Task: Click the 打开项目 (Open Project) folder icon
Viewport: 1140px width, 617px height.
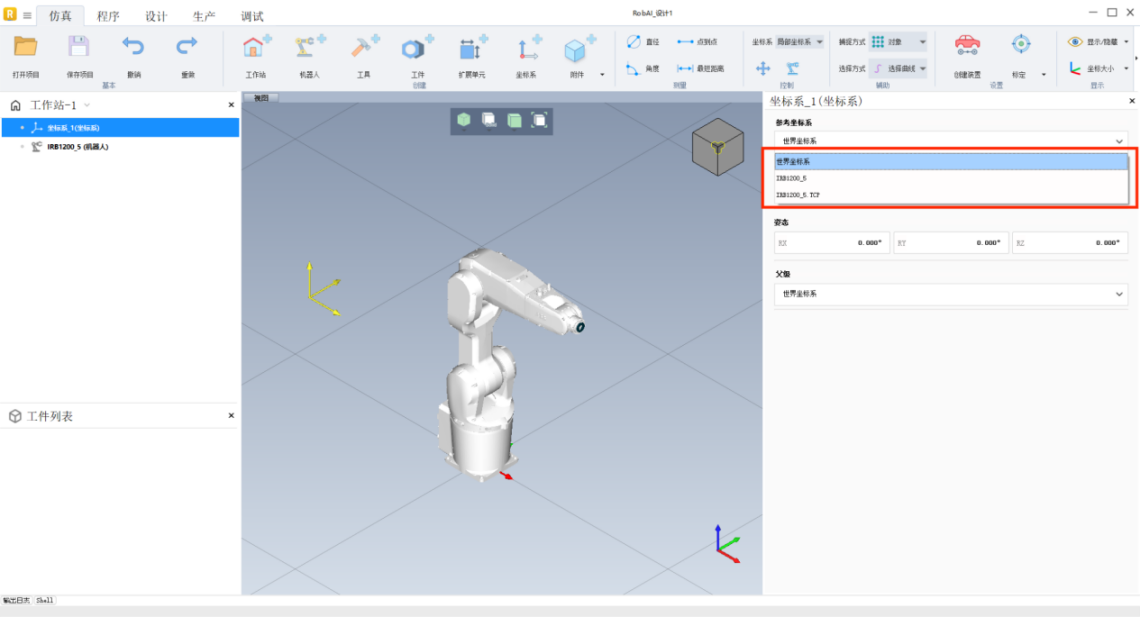Action: coord(25,48)
